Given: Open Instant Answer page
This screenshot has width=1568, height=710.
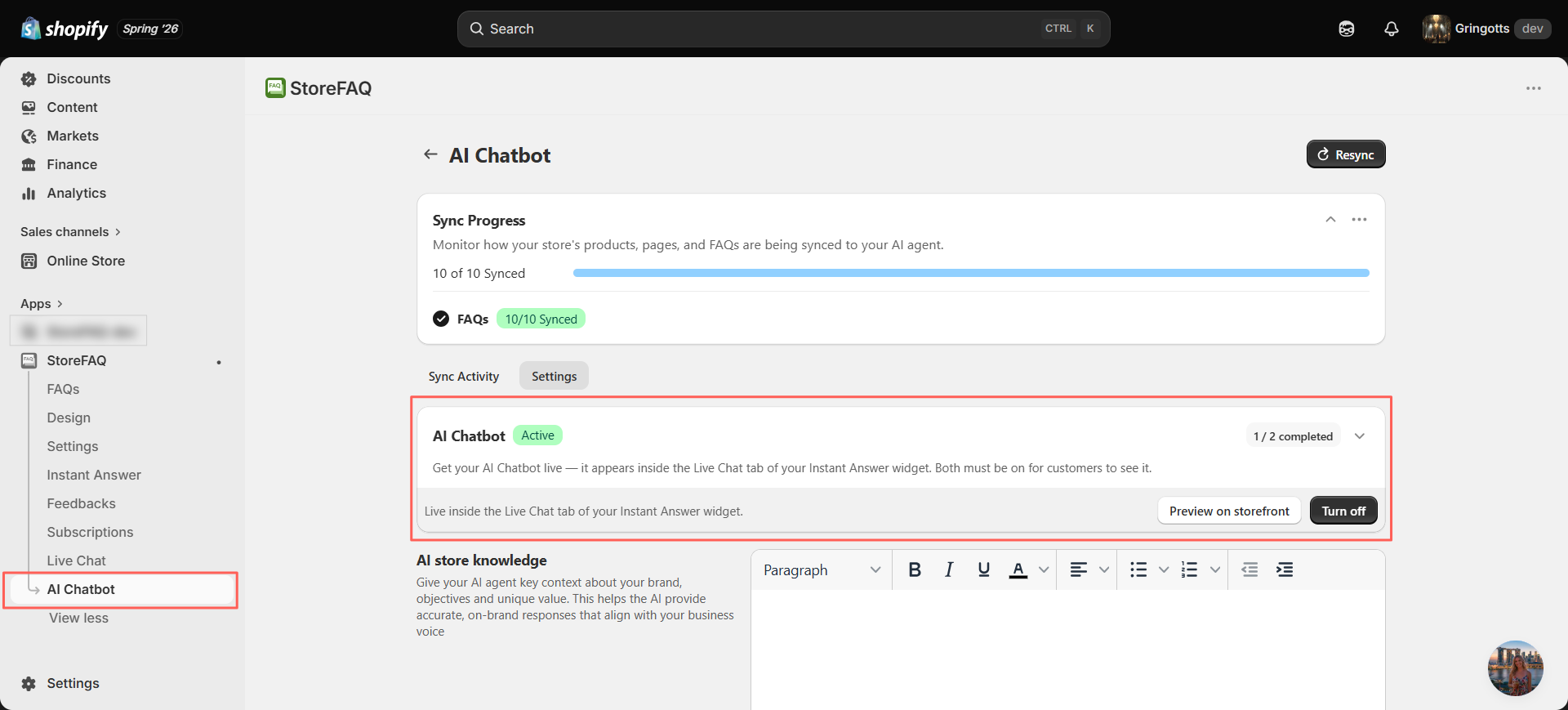Looking at the screenshot, I should pos(94,475).
